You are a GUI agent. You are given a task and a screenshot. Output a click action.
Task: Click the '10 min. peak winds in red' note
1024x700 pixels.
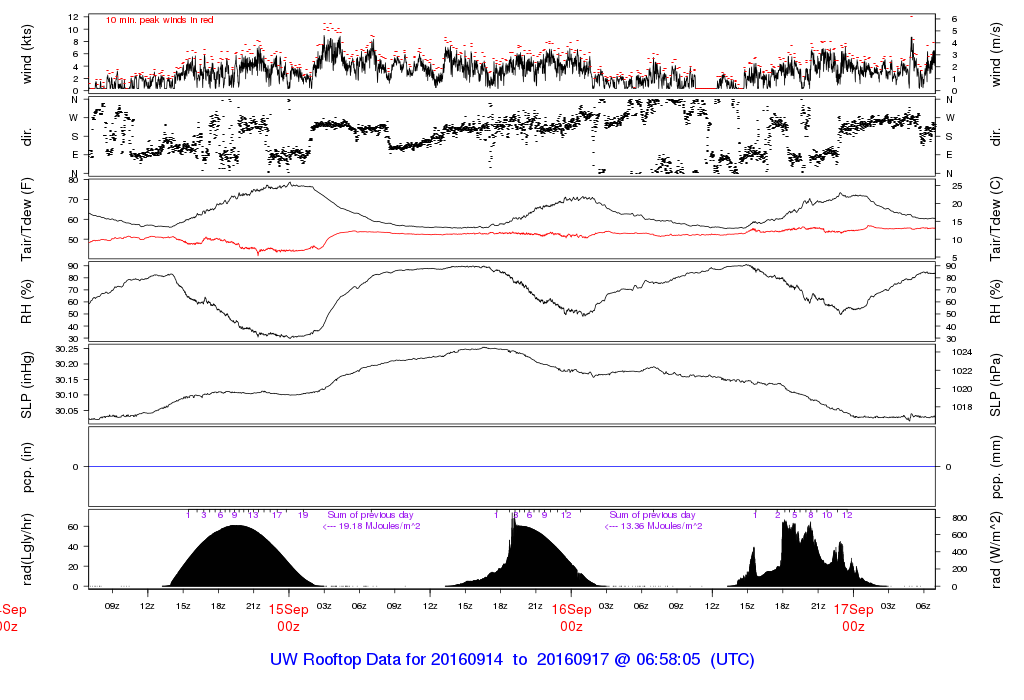[x=160, y=20]
